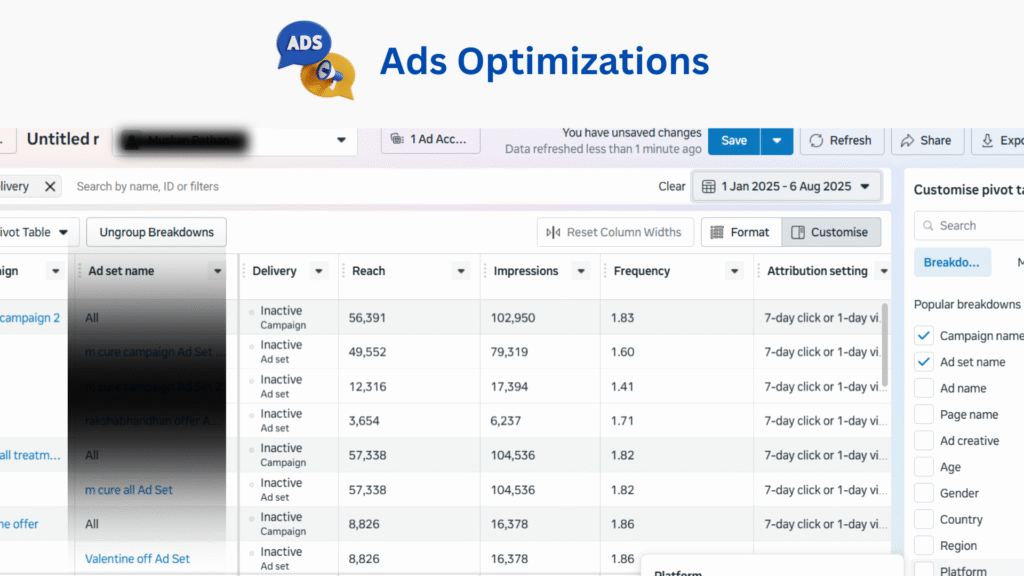Uncheck the Campaign name breakdown
Image resolution: width=1024 pixels, height=576 pixels.
[x=924, y=336]
